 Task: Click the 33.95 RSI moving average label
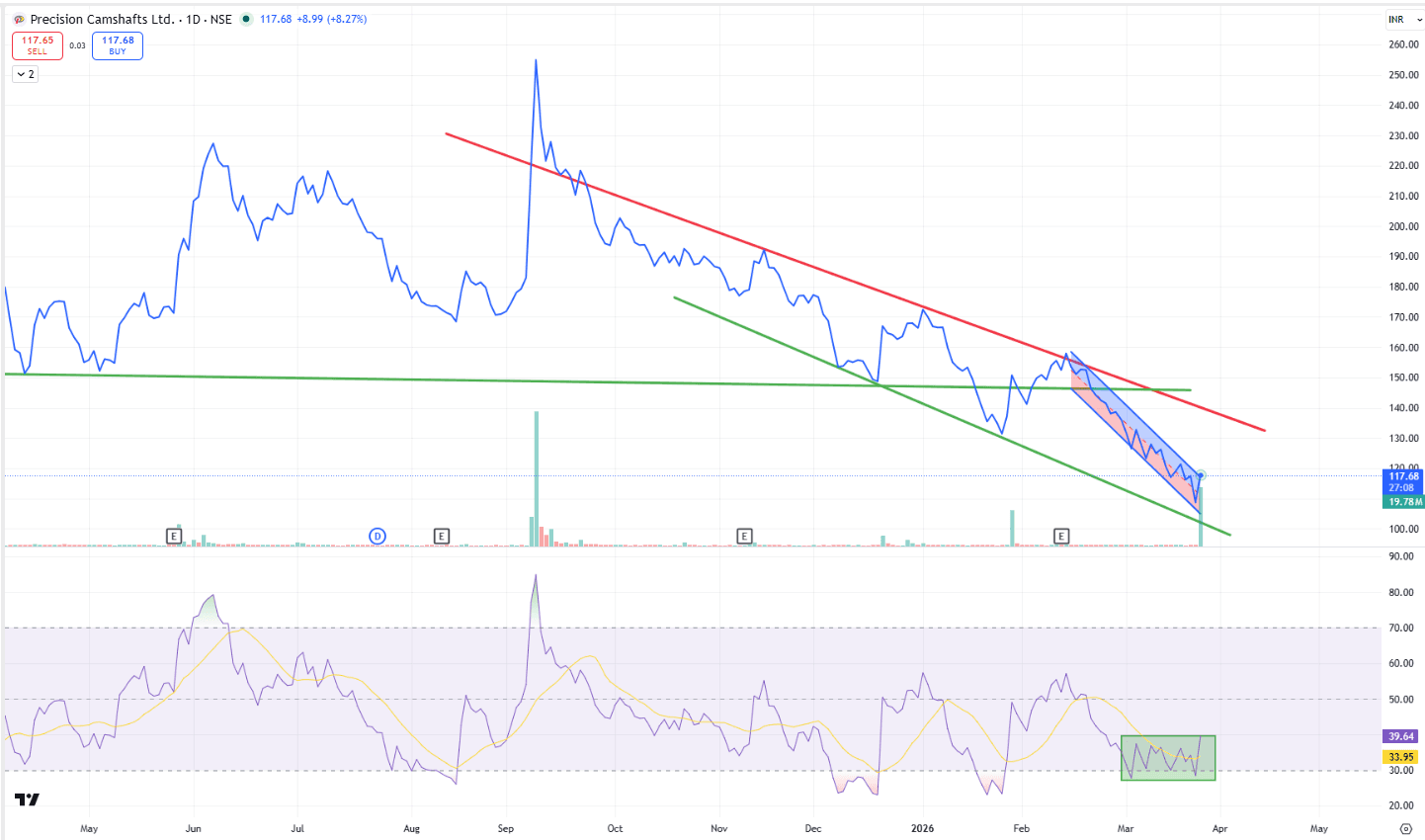tap(1401, 757)
